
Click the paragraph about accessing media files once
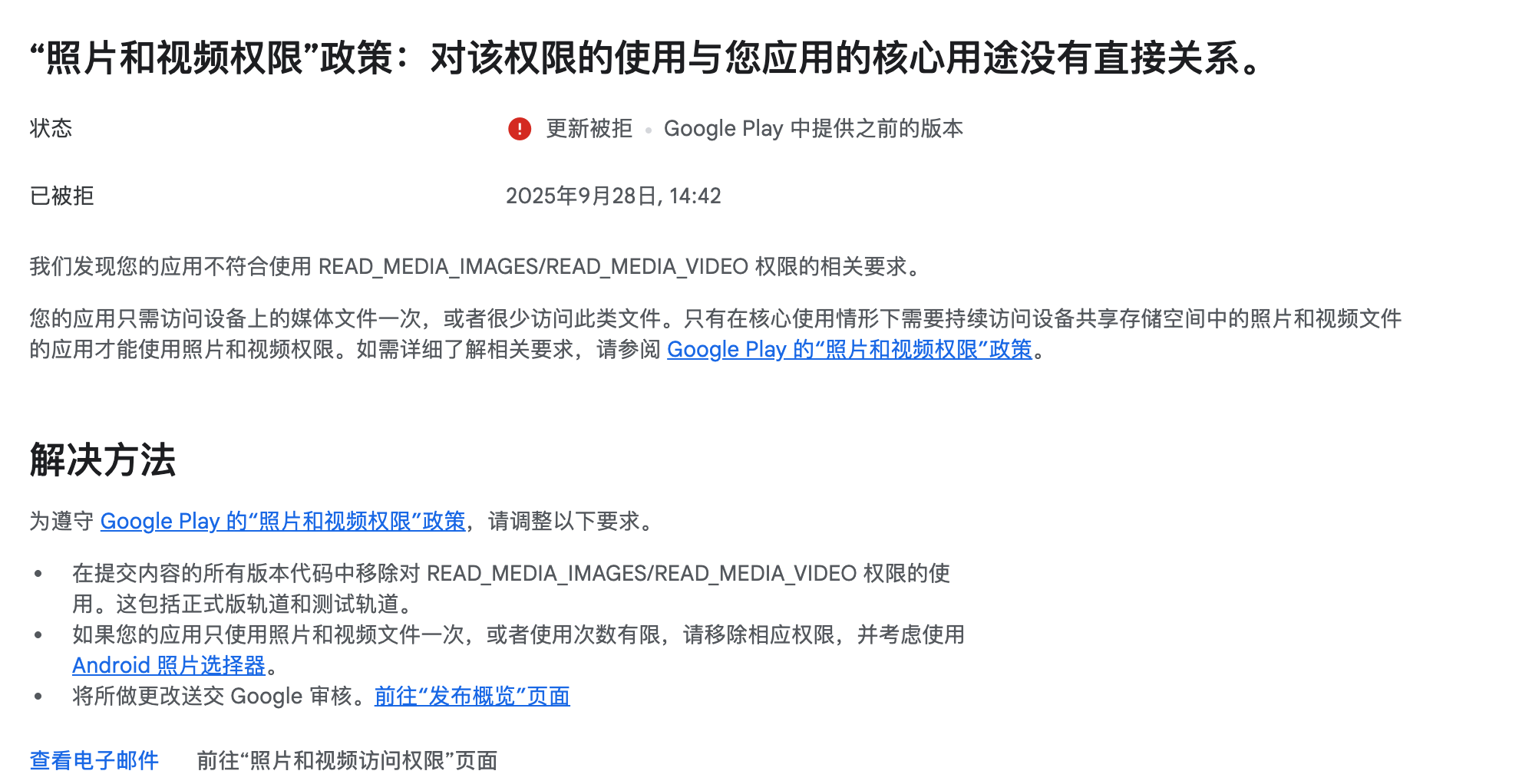[x=715, y=334]
